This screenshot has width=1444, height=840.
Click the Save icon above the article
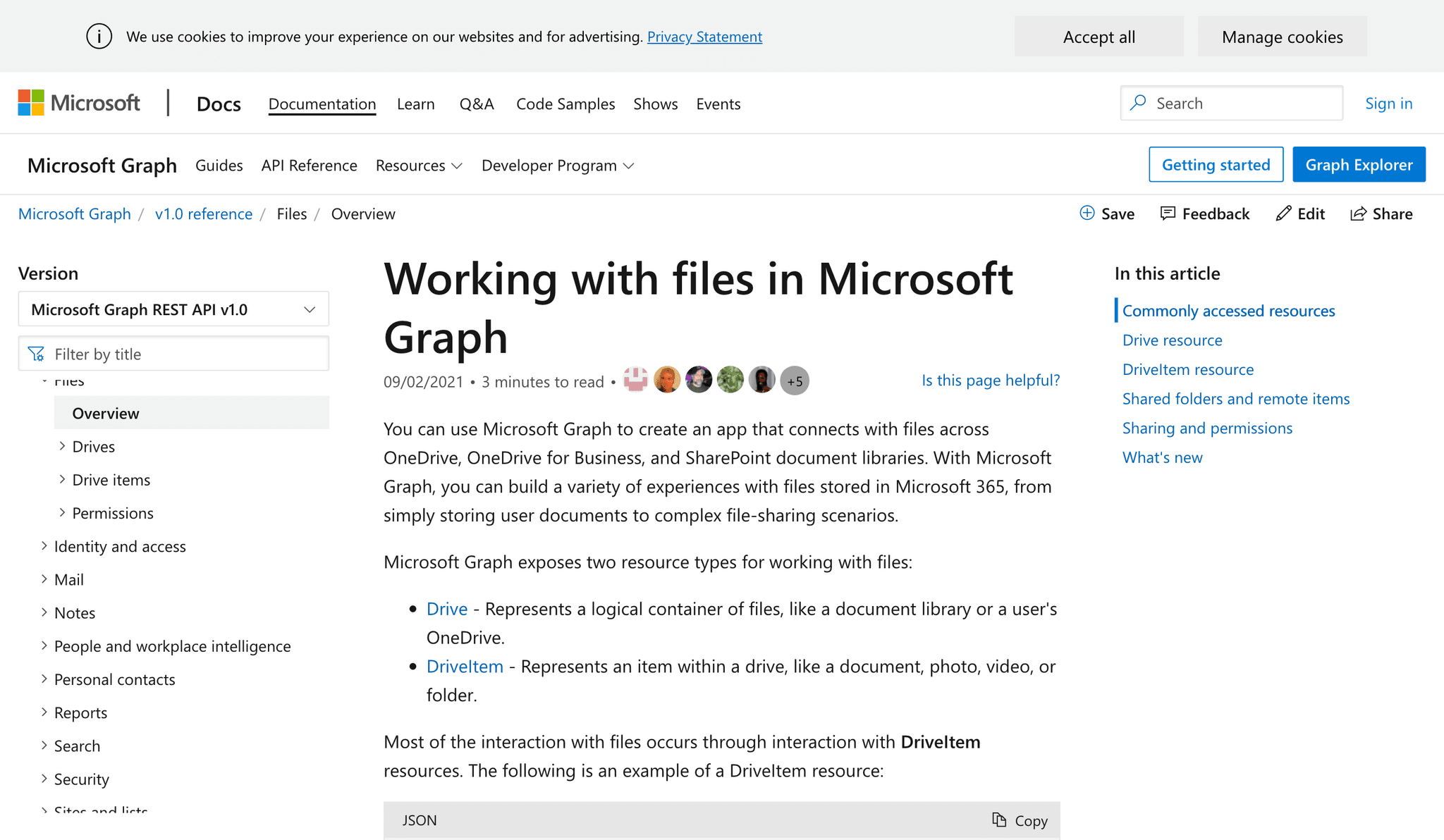1087,214
